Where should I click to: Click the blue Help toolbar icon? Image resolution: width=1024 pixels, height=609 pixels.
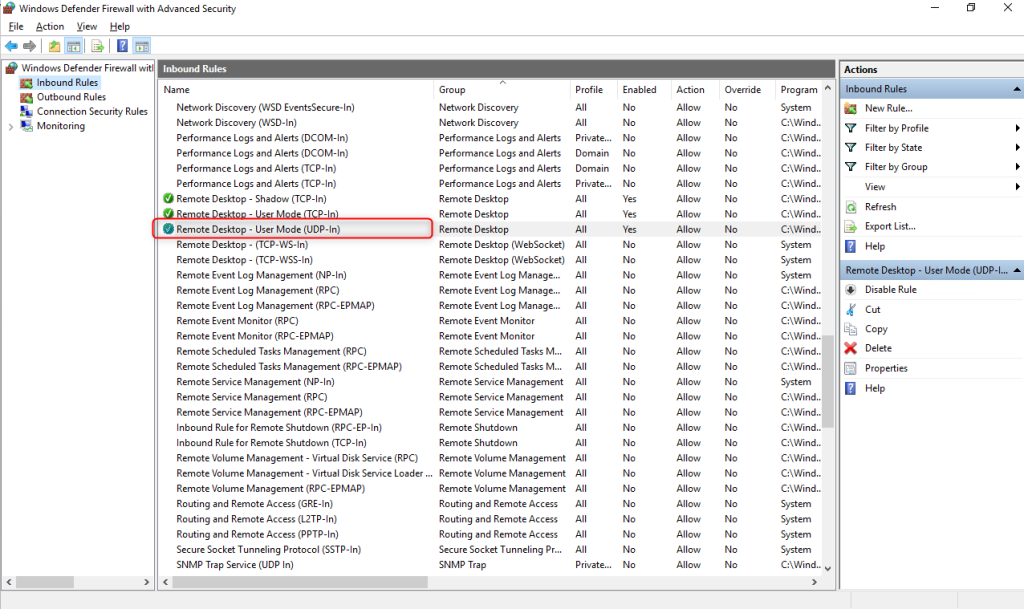(x=122, y=46)
